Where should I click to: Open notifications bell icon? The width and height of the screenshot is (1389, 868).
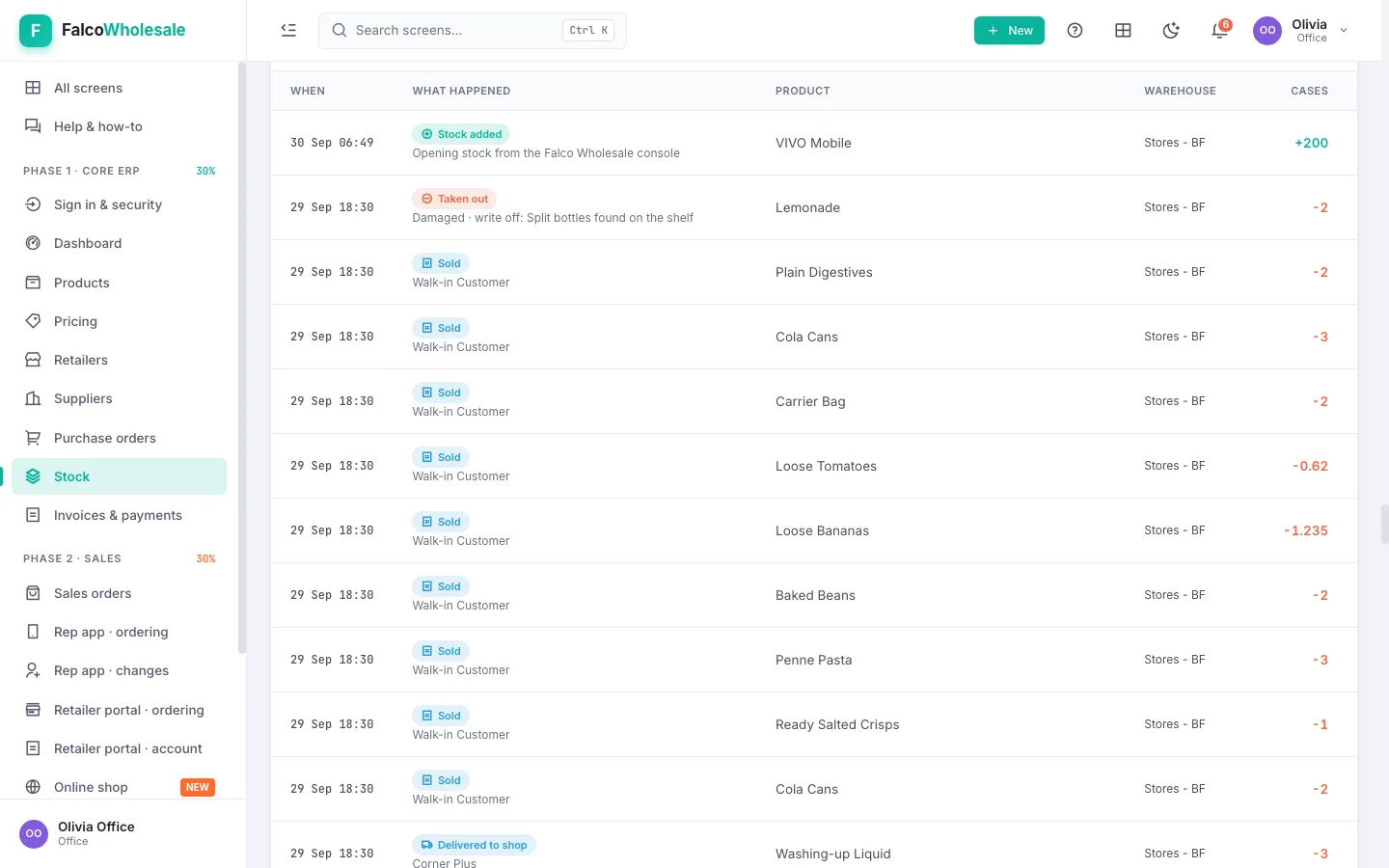(x=1219, y=30)
